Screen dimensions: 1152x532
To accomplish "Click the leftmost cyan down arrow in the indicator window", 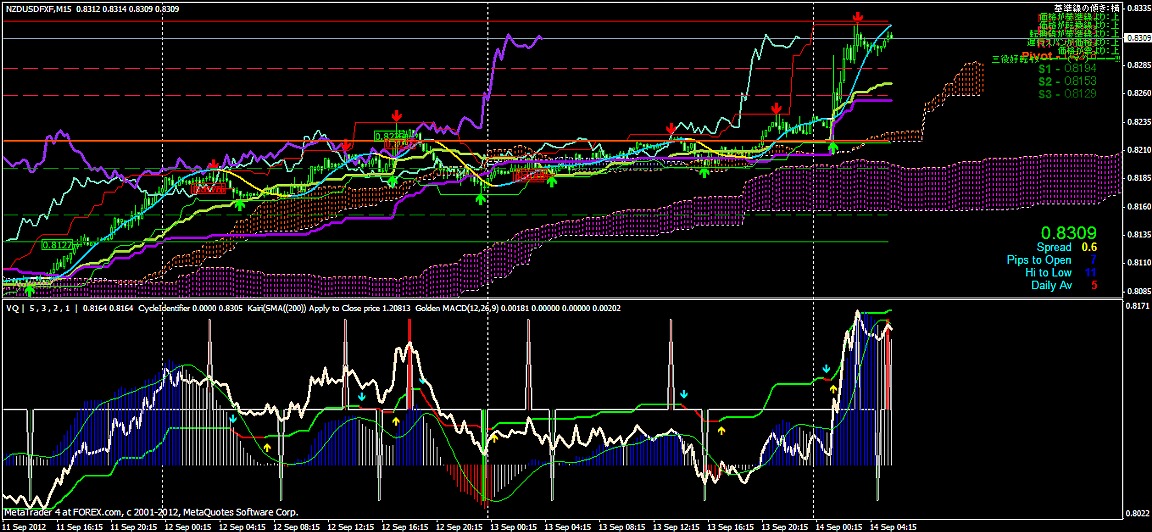I will click(x=232, y=419).
